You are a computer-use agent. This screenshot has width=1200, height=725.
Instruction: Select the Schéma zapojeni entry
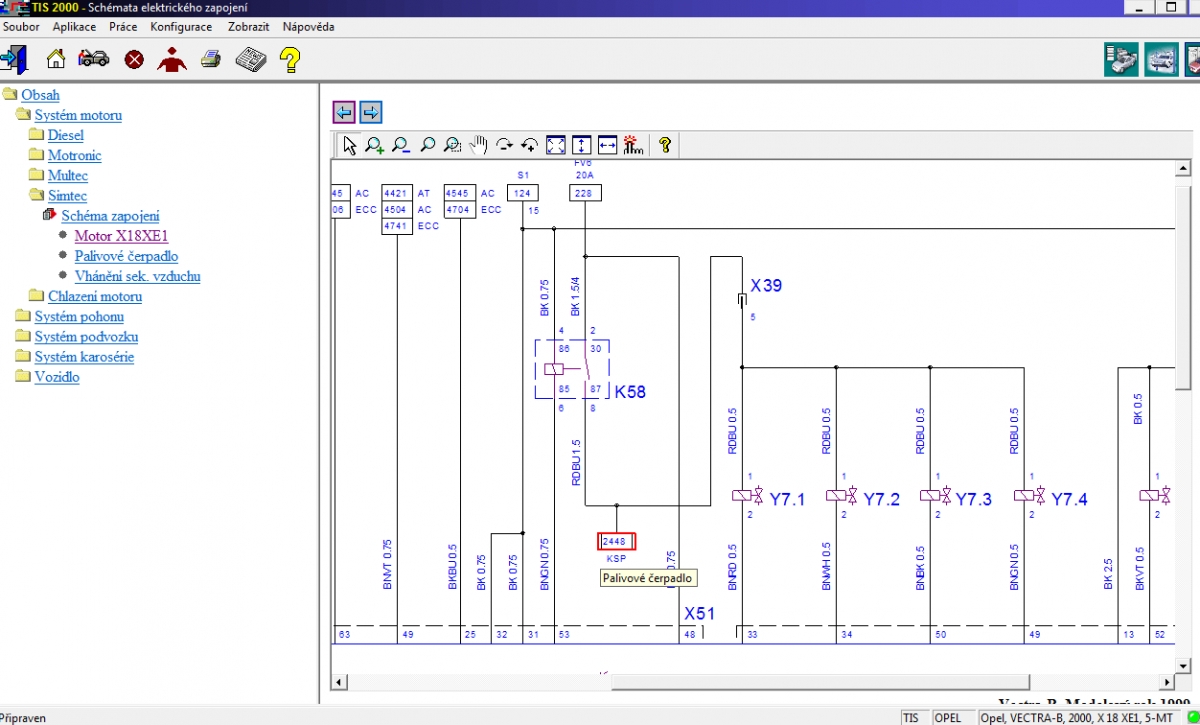(x=110, y=215)
